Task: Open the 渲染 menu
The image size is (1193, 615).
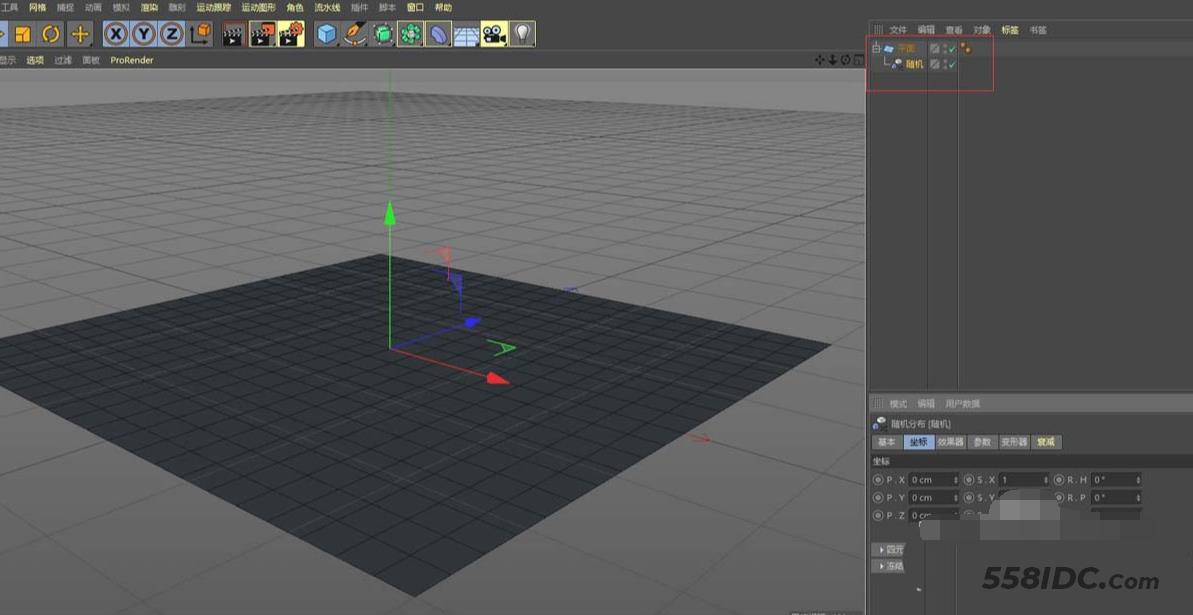Action: pyautogui.click(x=149, y=7)
